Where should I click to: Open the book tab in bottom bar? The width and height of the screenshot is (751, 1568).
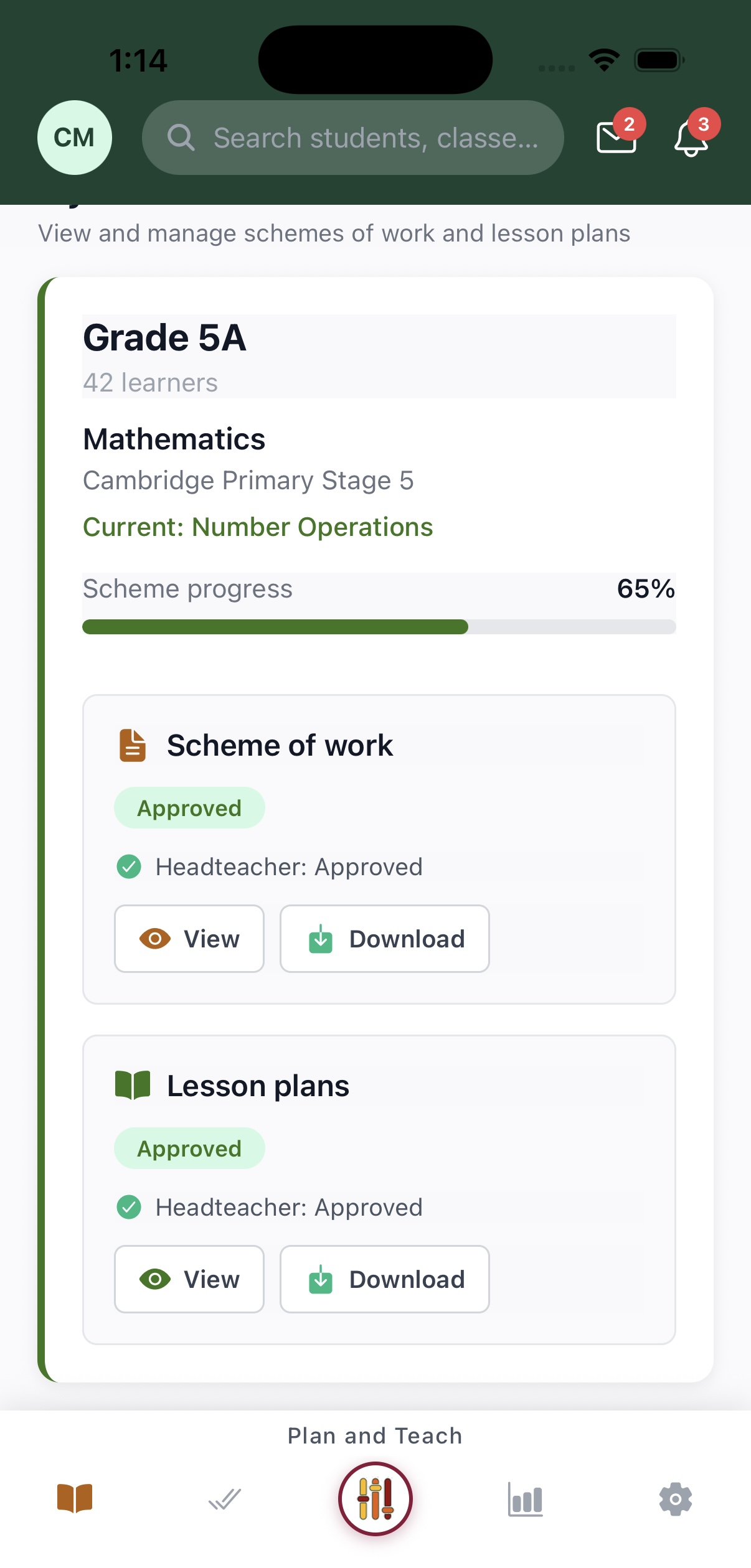pos(75,1498)
